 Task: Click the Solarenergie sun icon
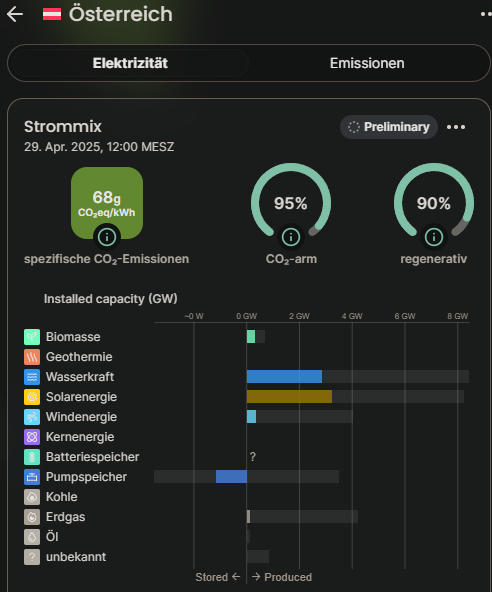[x=32, y=397]
